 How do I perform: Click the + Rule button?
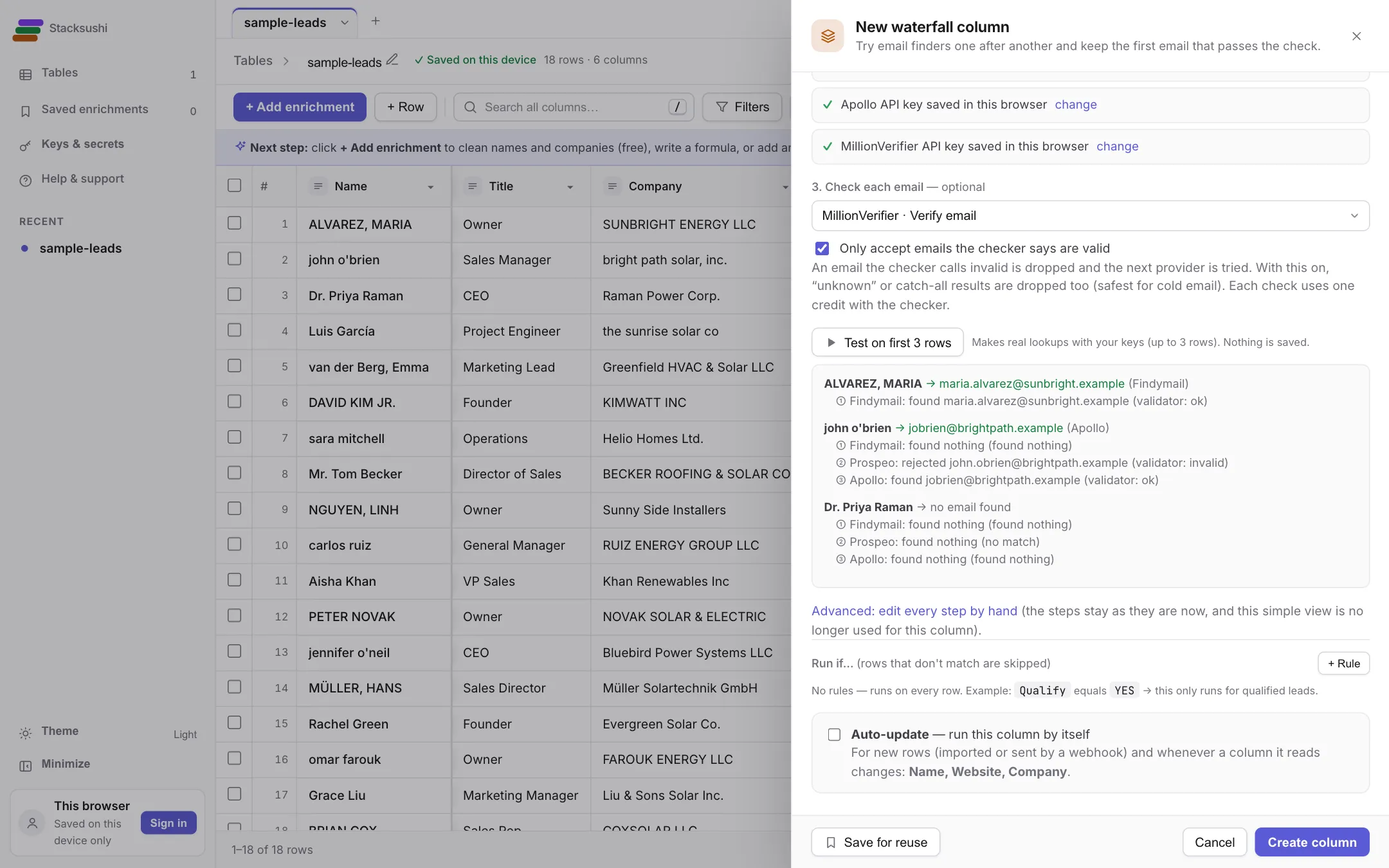click(1343, 664)
